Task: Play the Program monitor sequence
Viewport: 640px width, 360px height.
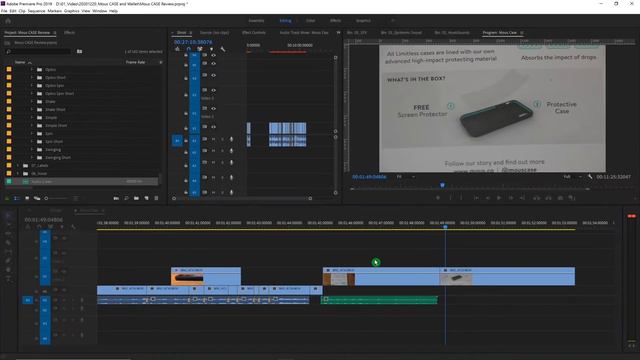Action: [x=498, y=198]
